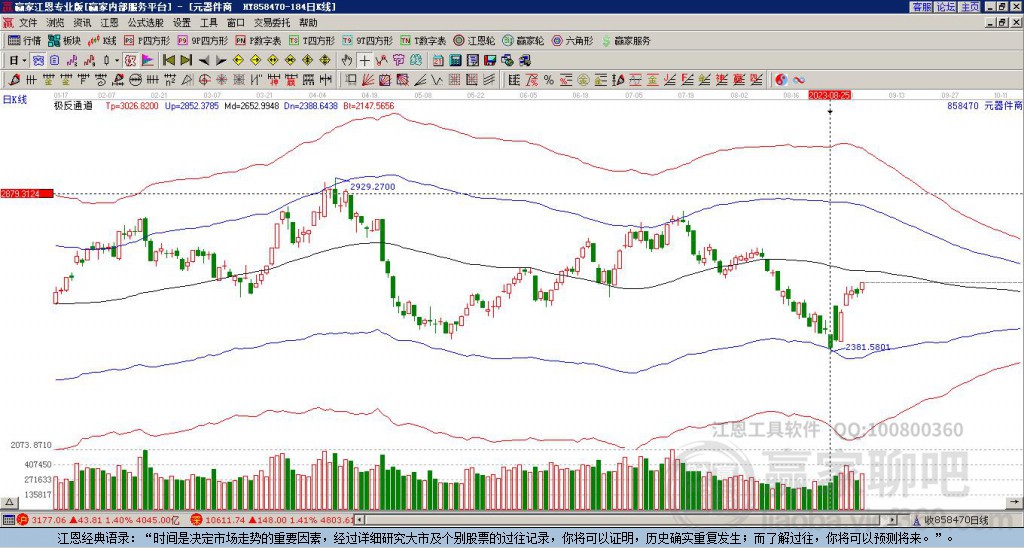Open the 六角形 tool

pyautogui.click(x=573, y=40)
